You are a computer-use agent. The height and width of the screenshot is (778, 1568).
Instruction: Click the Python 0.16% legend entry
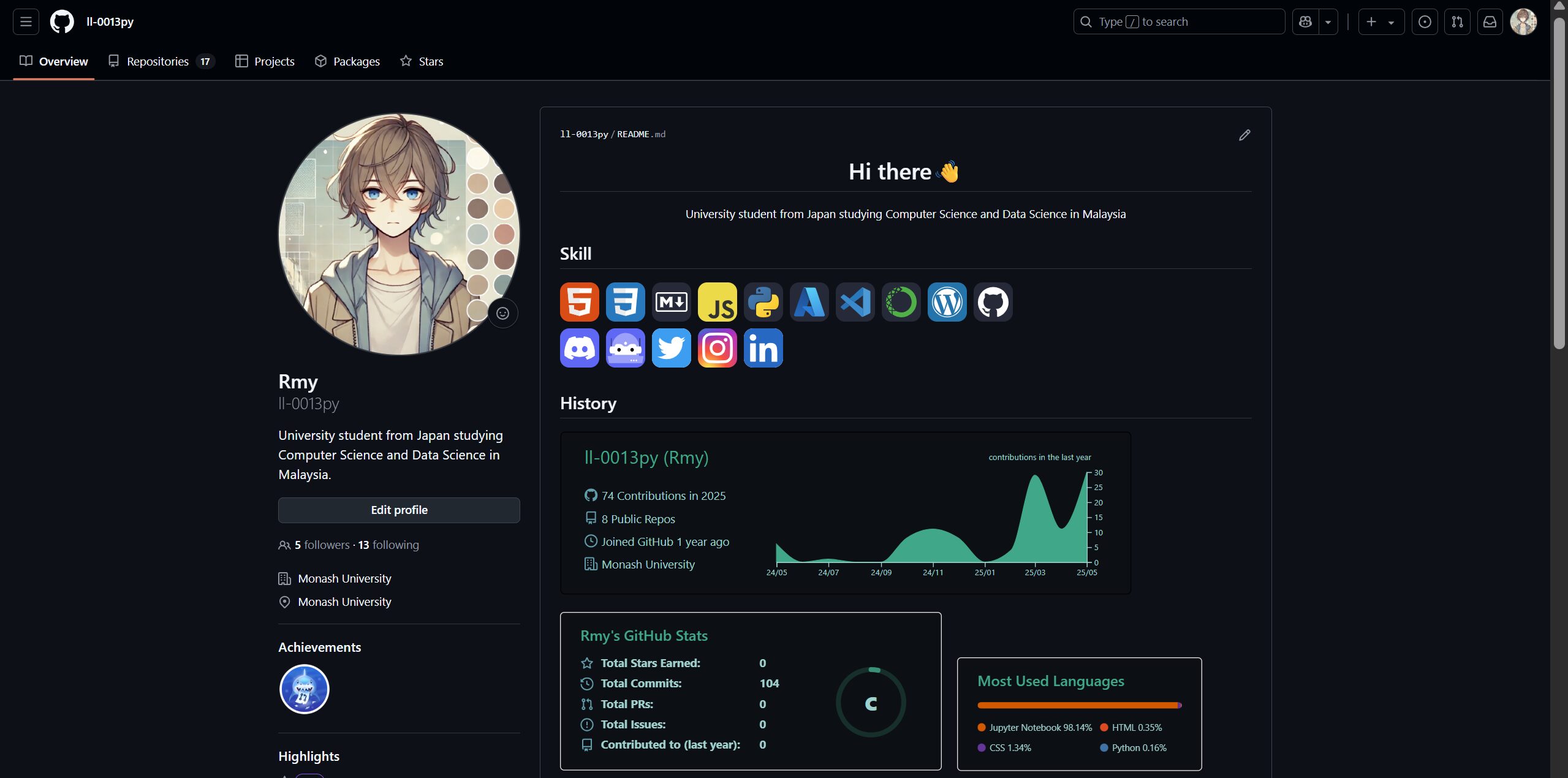(x=1134, y=748)
